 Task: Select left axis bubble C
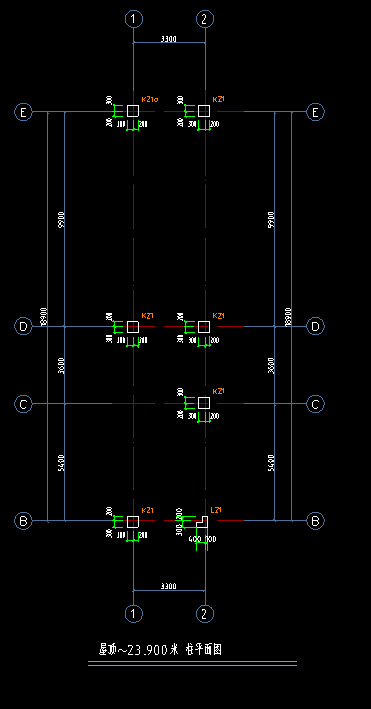point(23,404)
